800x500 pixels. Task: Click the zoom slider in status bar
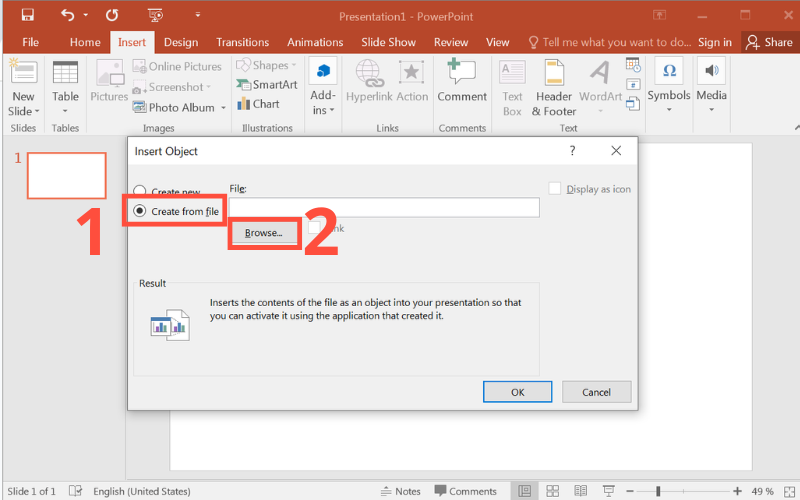coord(658,491)
